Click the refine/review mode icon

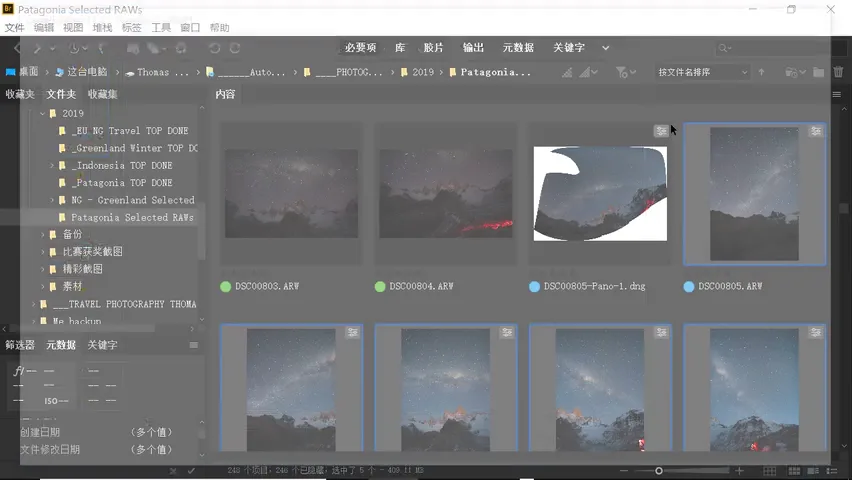153,48
